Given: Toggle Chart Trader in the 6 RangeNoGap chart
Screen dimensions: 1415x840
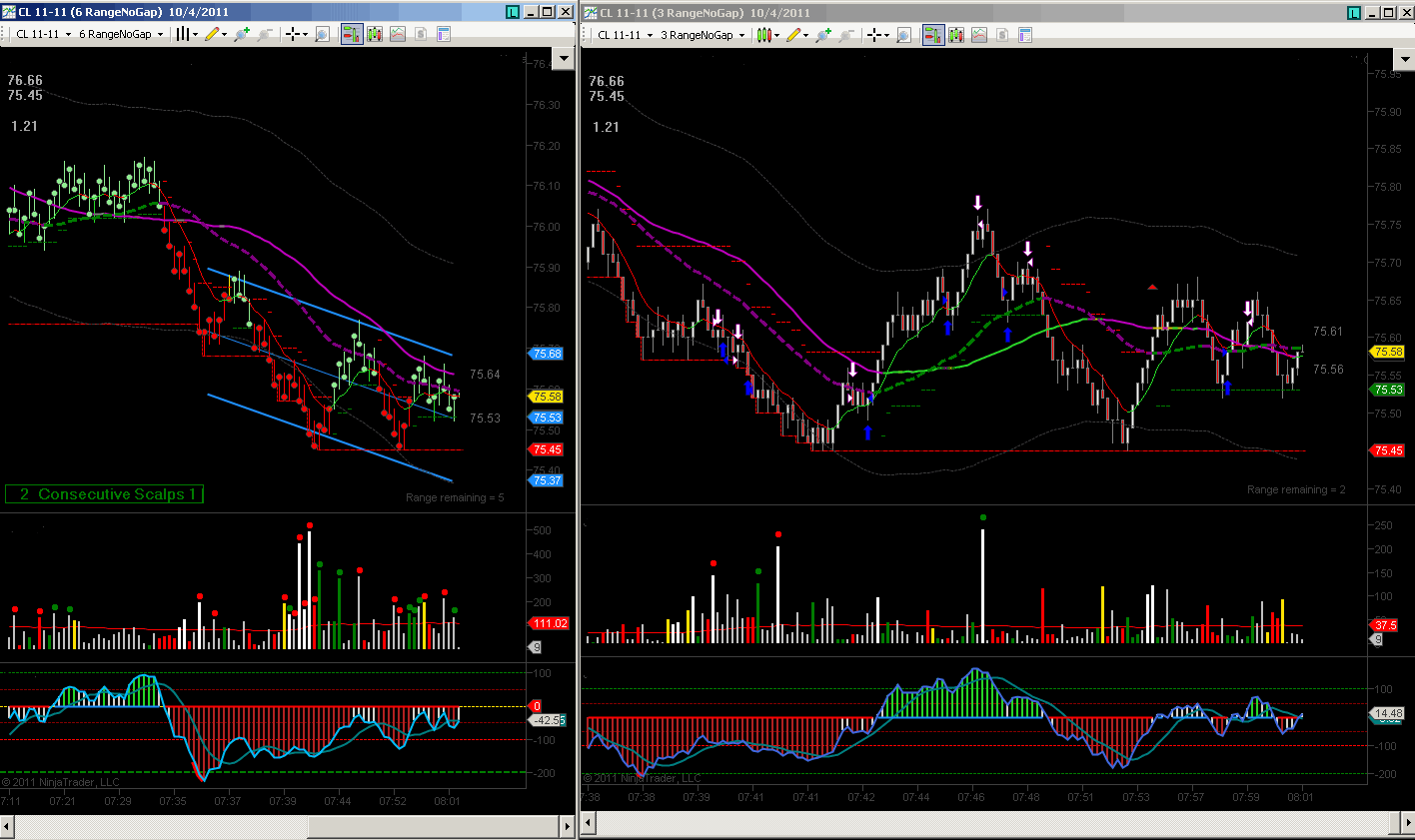Looking at the screenshot, I should click(351, 34).
